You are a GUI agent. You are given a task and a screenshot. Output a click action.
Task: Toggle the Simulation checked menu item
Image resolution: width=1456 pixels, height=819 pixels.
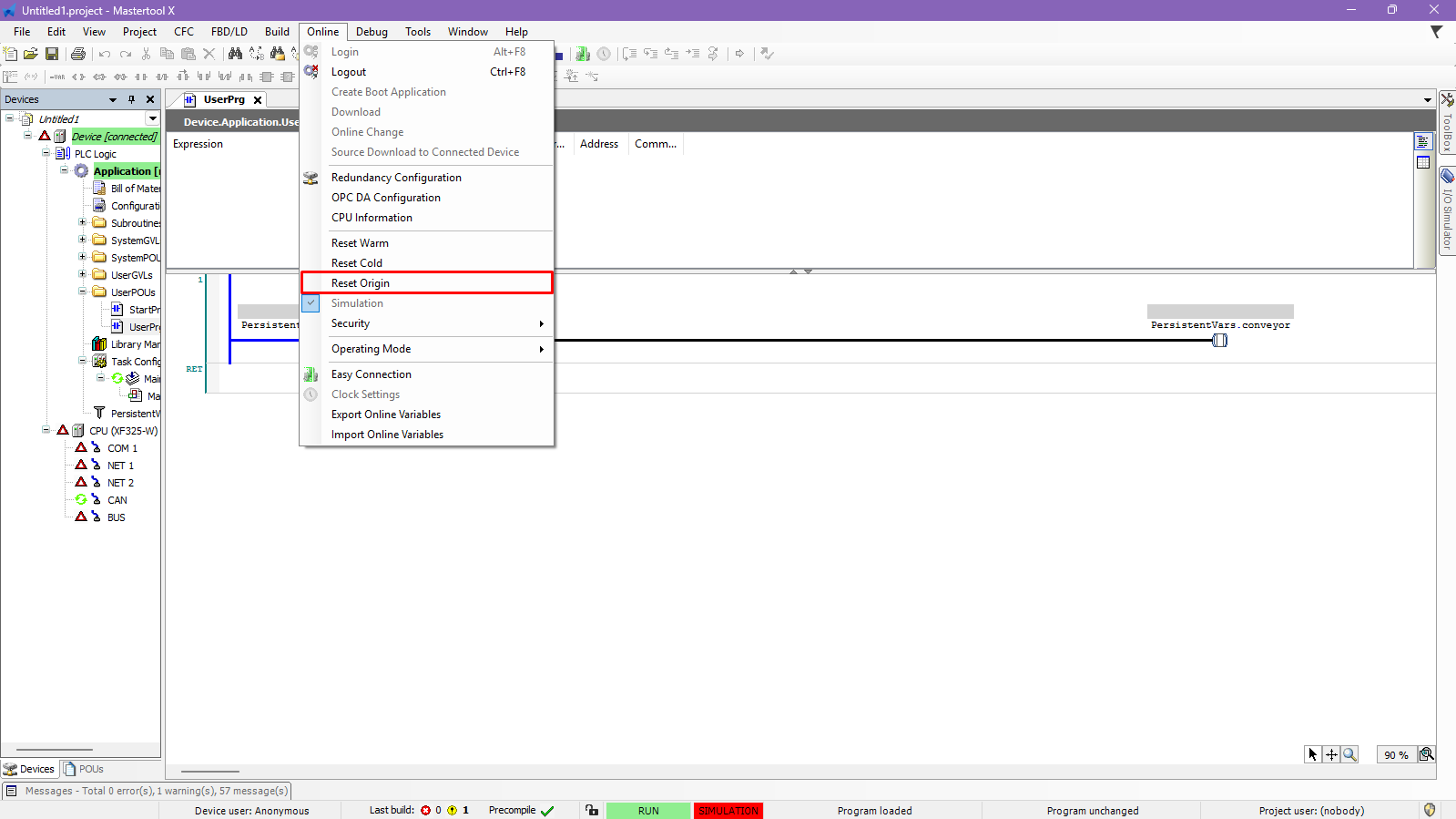click(x=357, y=303)
